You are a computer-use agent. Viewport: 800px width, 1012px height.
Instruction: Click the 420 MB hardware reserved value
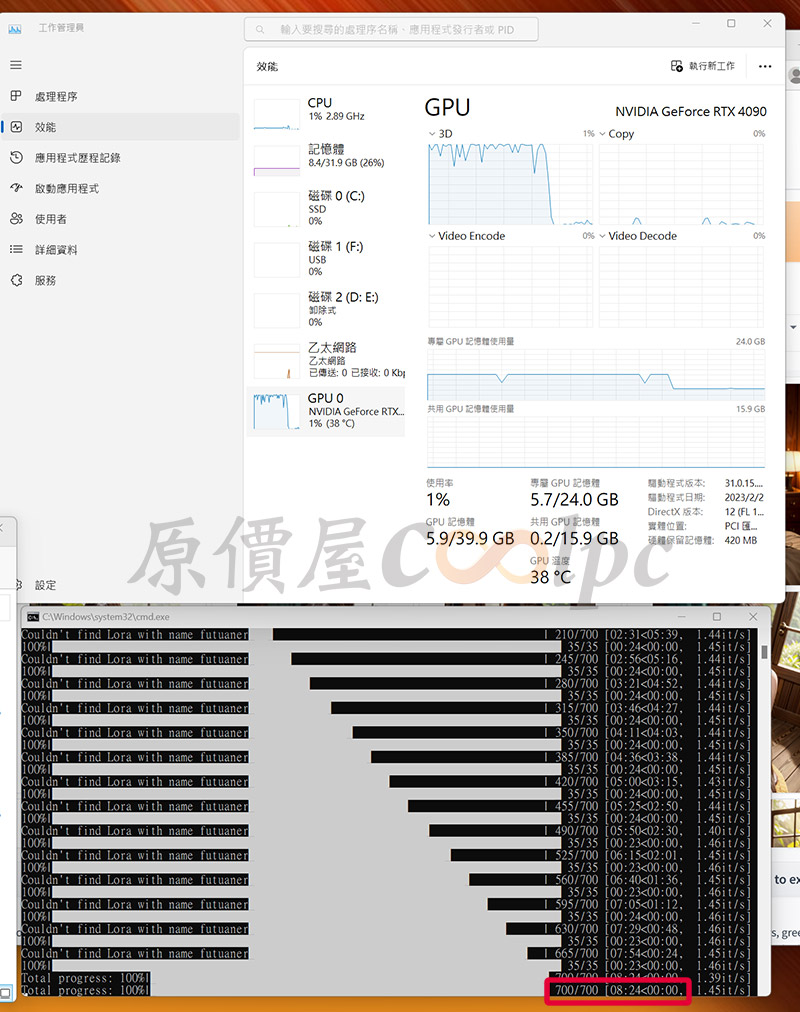(741, 540)
